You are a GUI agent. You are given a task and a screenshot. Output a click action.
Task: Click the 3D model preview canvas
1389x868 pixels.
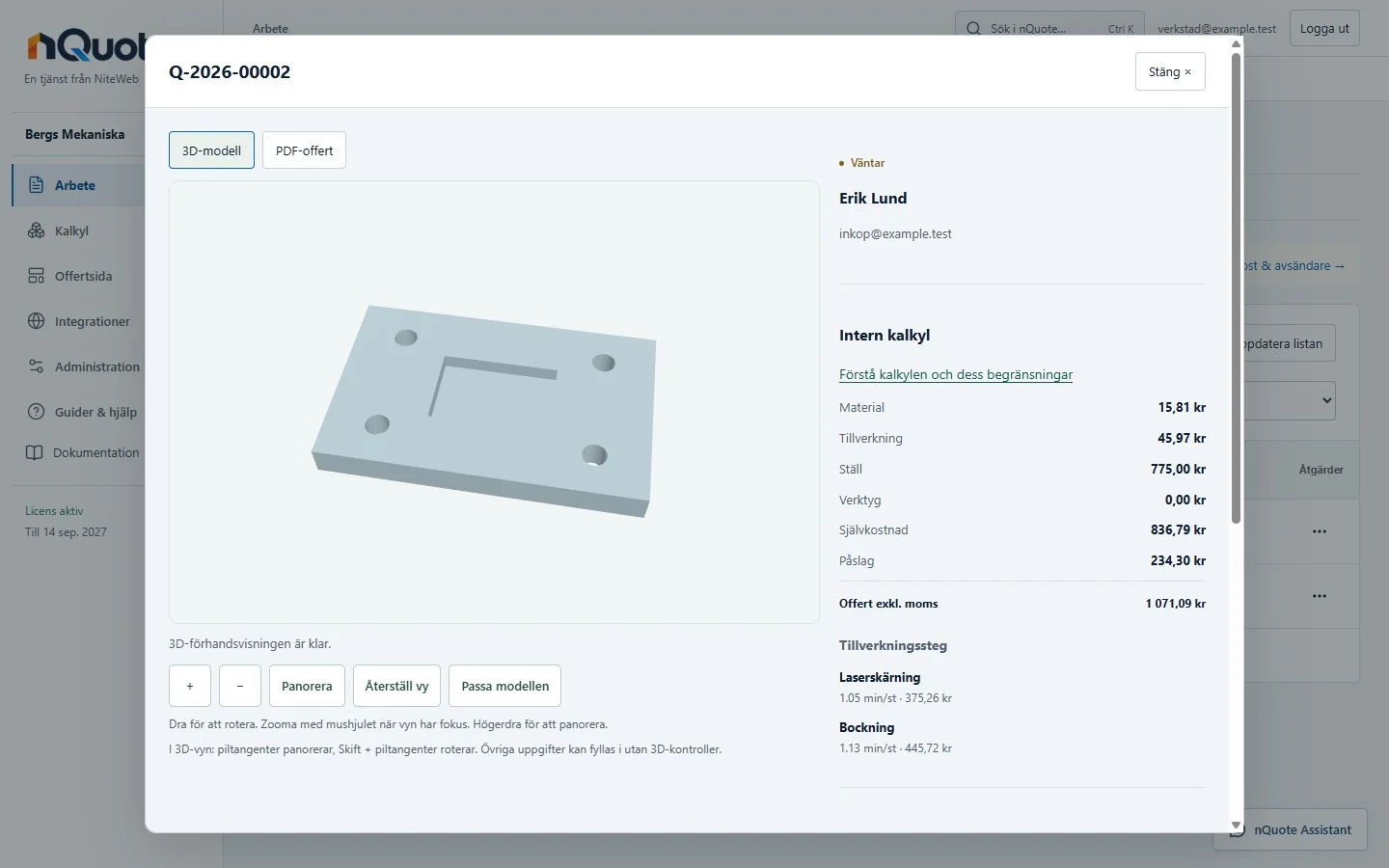(494, 402)
